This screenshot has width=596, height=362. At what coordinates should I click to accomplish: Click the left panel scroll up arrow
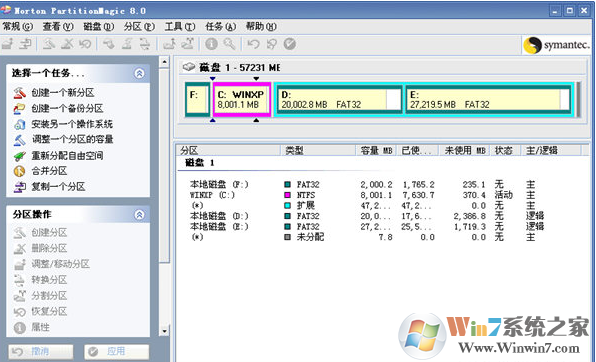164,62
